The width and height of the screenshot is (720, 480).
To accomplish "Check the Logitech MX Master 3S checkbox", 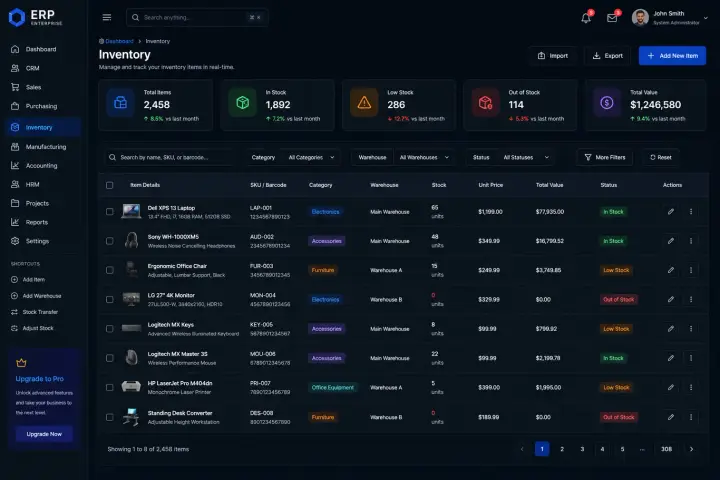I will 109,358.
